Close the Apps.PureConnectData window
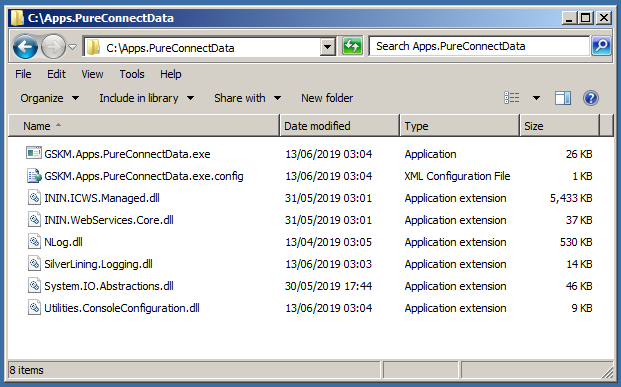621x387 pixels. click(x=604, y=18)
